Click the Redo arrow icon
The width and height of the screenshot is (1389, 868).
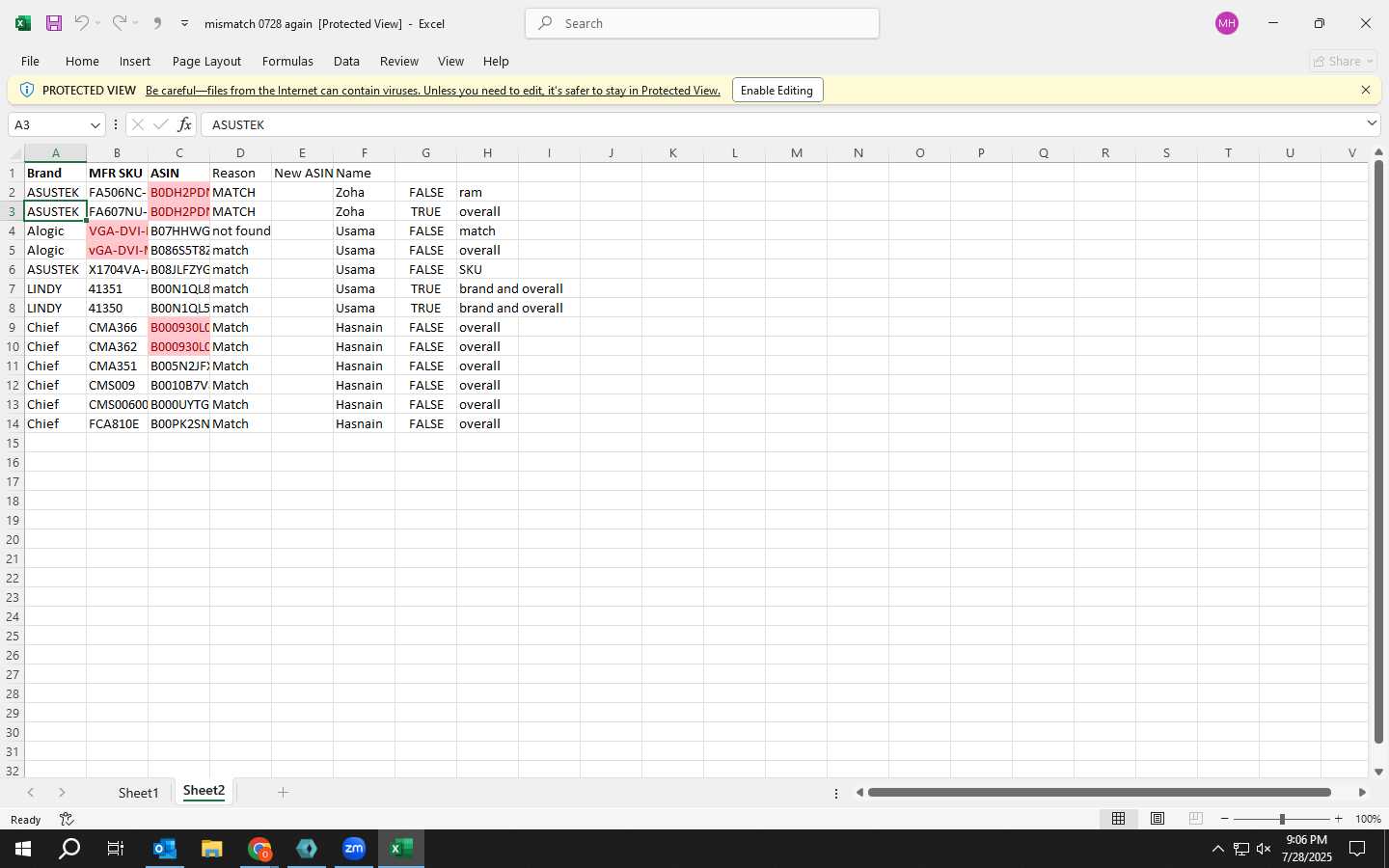point(119,23)
